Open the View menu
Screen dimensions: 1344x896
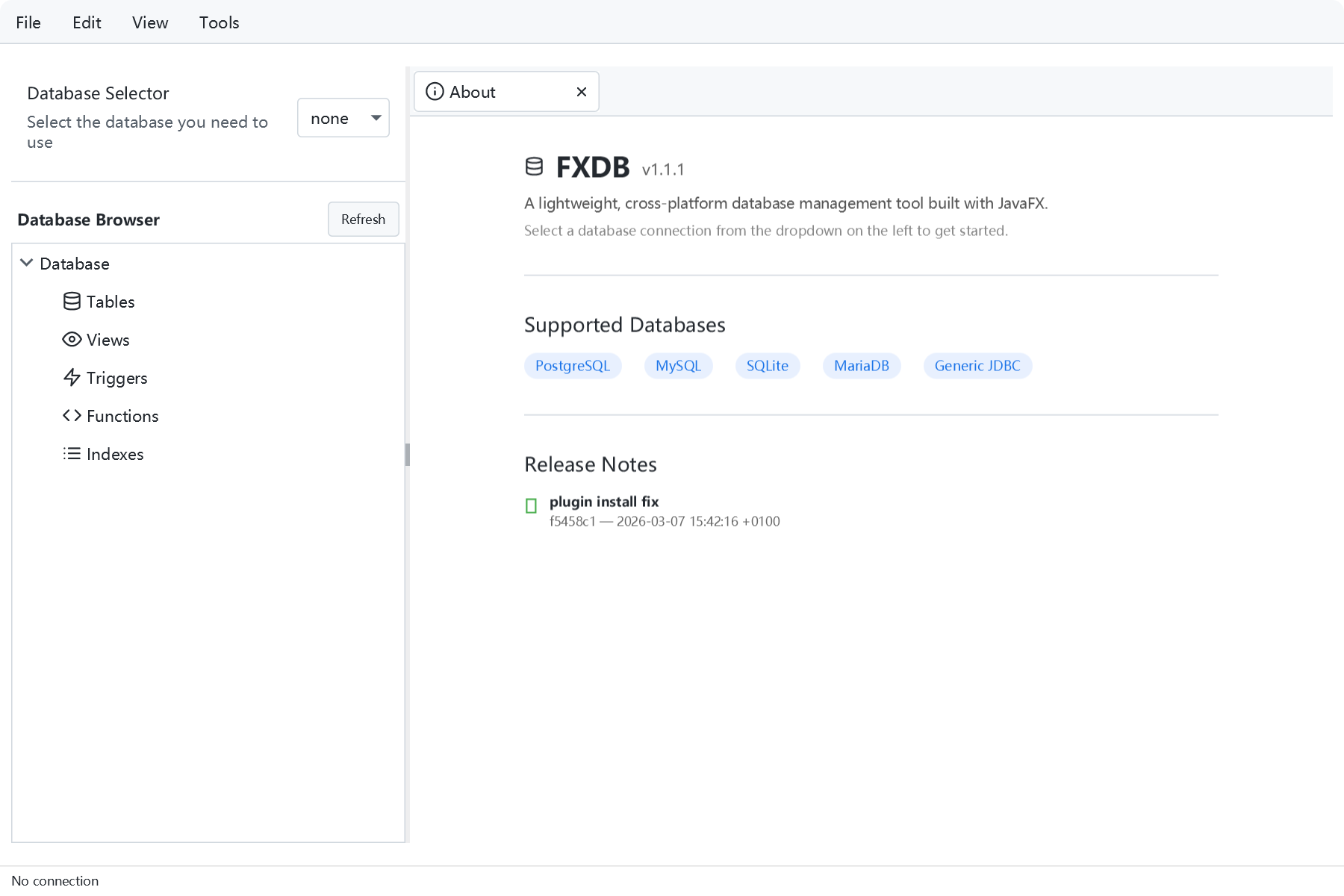point(150,22)
